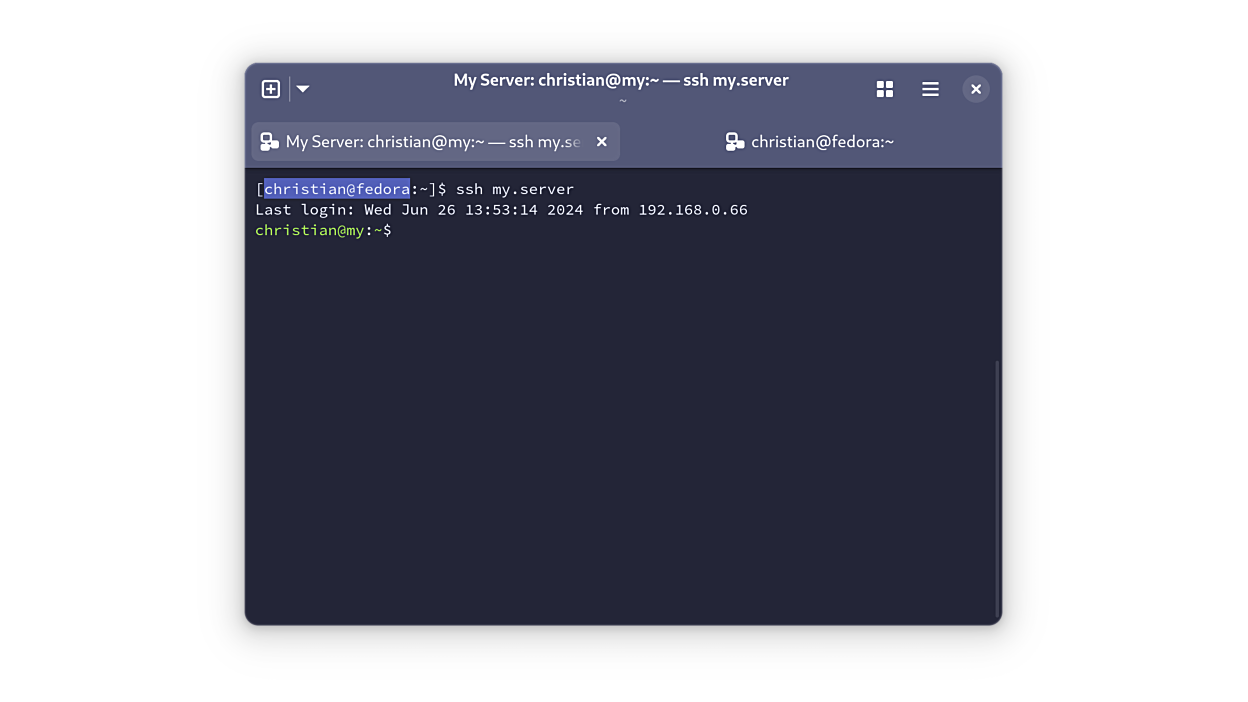Screen dimensions: 1248x702
Task: Click the IP address 192.168.0.66
Action: pyautogui.click(x=693, y=210)
